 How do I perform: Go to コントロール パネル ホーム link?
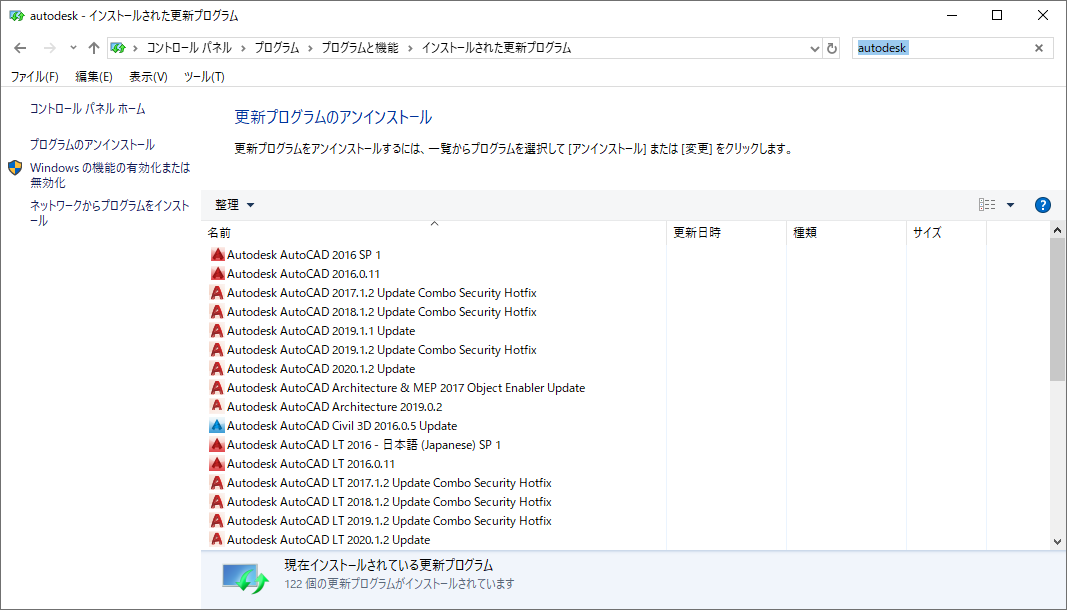(87, 109)
